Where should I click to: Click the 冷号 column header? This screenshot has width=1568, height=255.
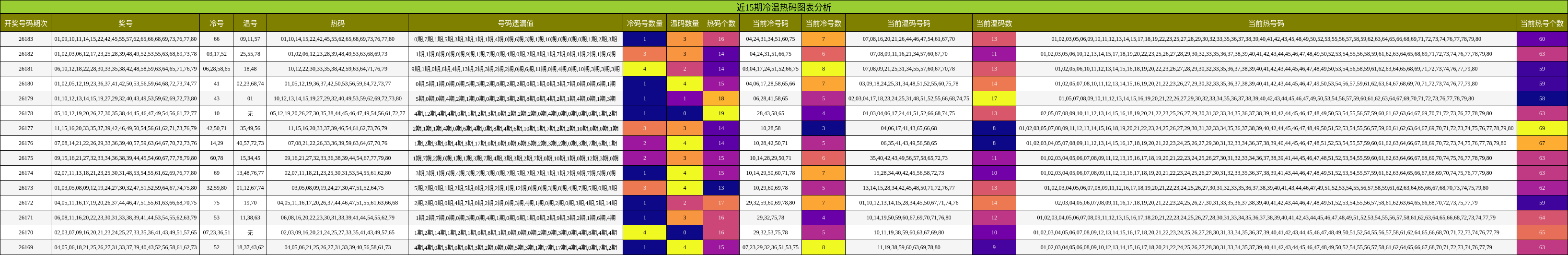[217, 24]
